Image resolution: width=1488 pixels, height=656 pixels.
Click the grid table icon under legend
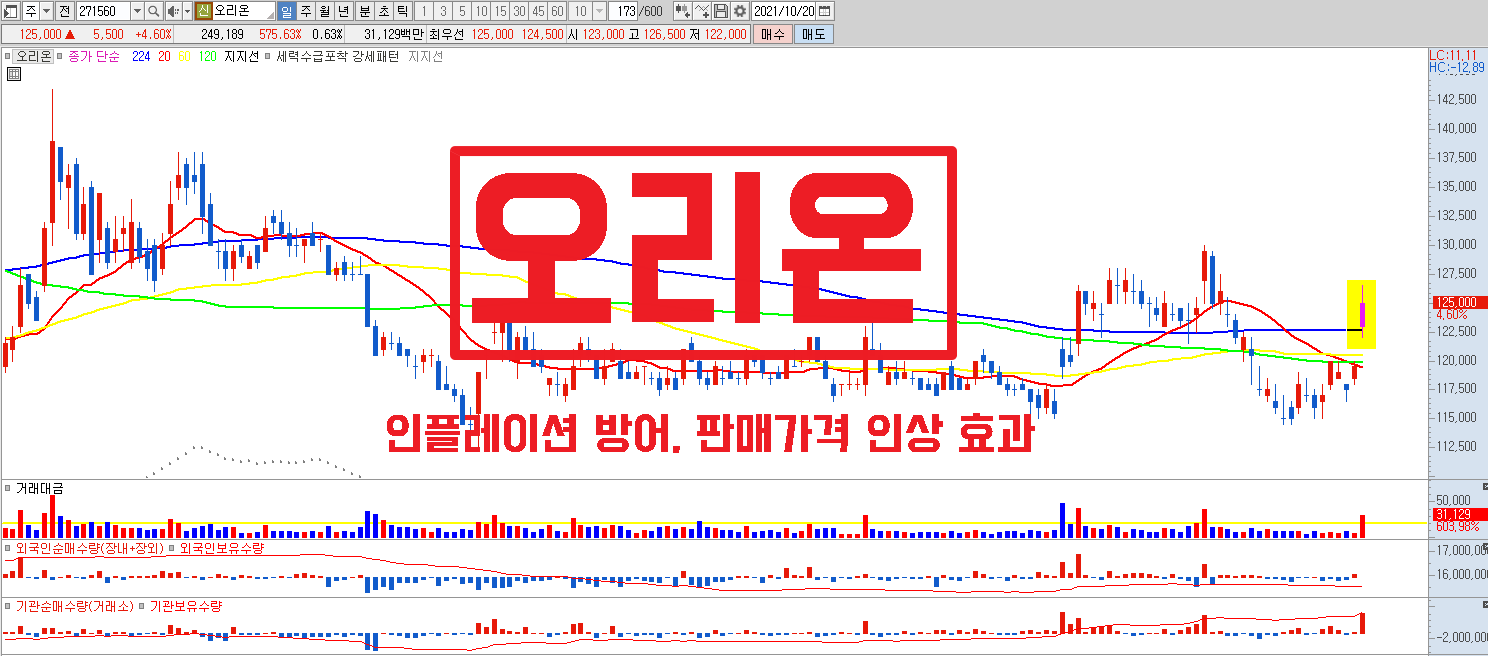pos(15,74)
